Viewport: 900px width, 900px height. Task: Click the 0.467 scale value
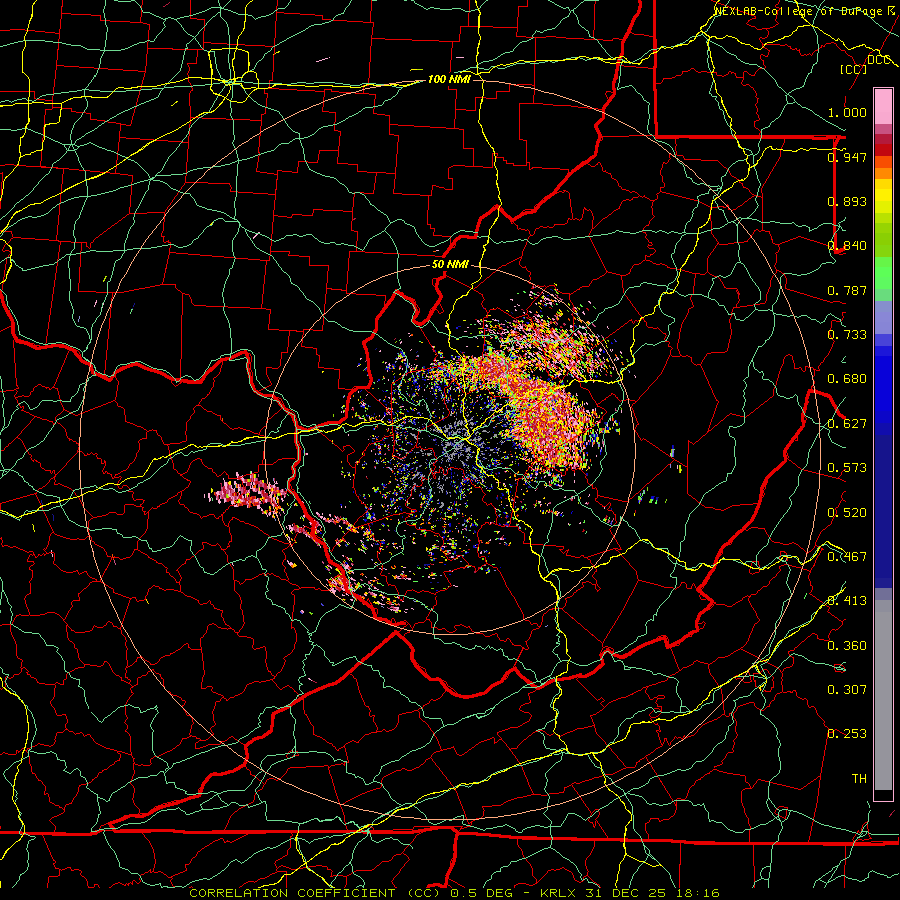[847, 557]
